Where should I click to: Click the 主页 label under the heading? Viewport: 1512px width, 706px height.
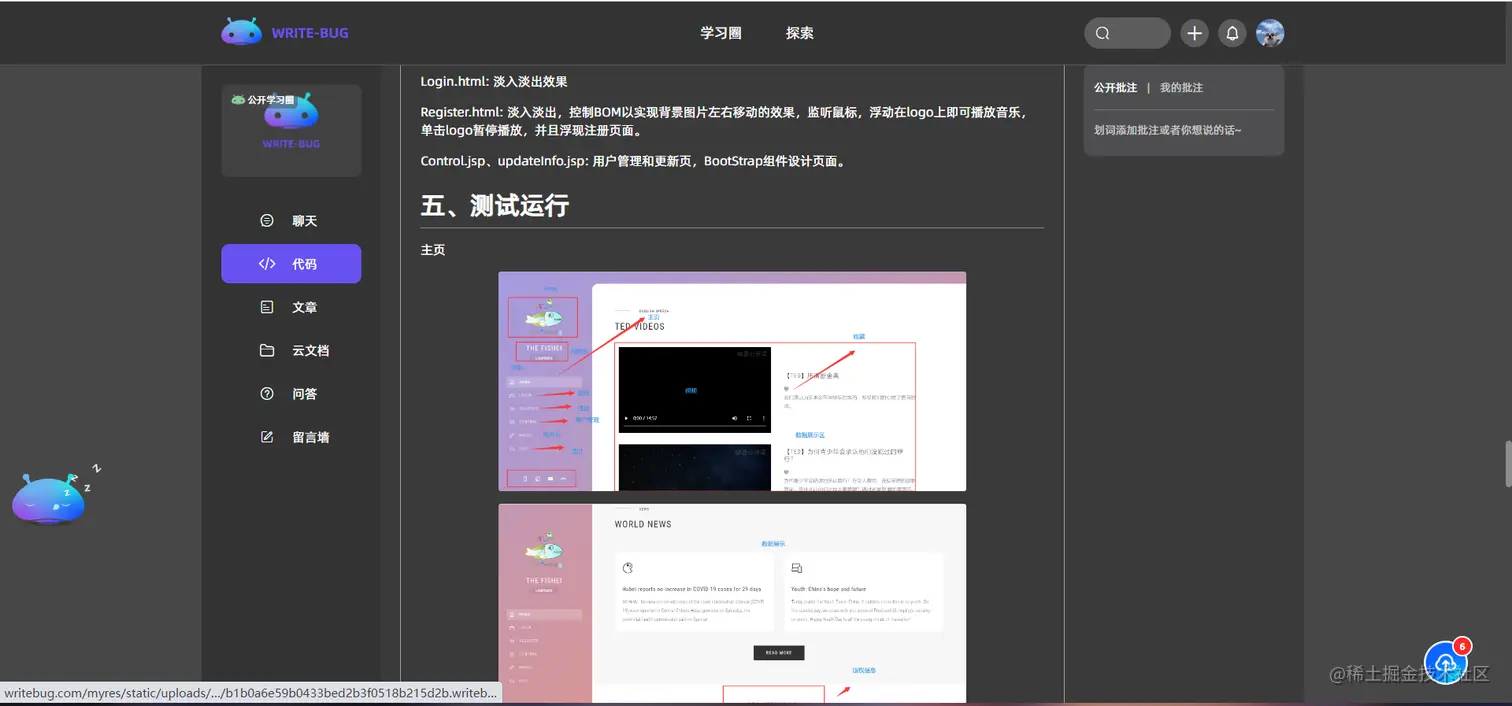coord(432,250)
